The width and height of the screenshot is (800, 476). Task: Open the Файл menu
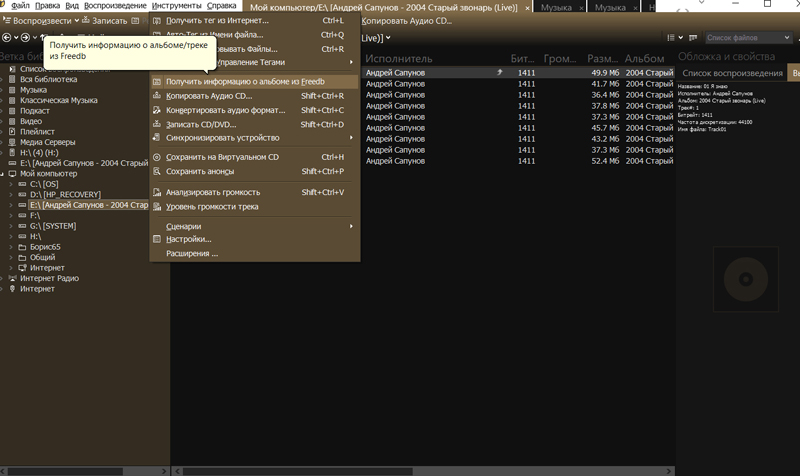[20, 6]
